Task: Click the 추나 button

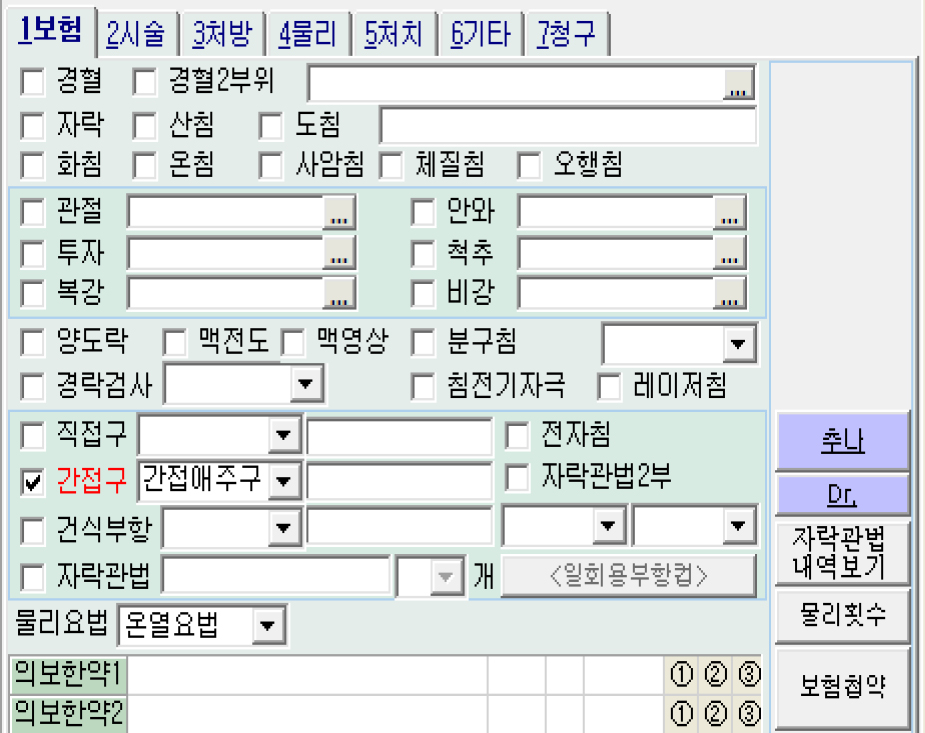Action: (842, 442)
